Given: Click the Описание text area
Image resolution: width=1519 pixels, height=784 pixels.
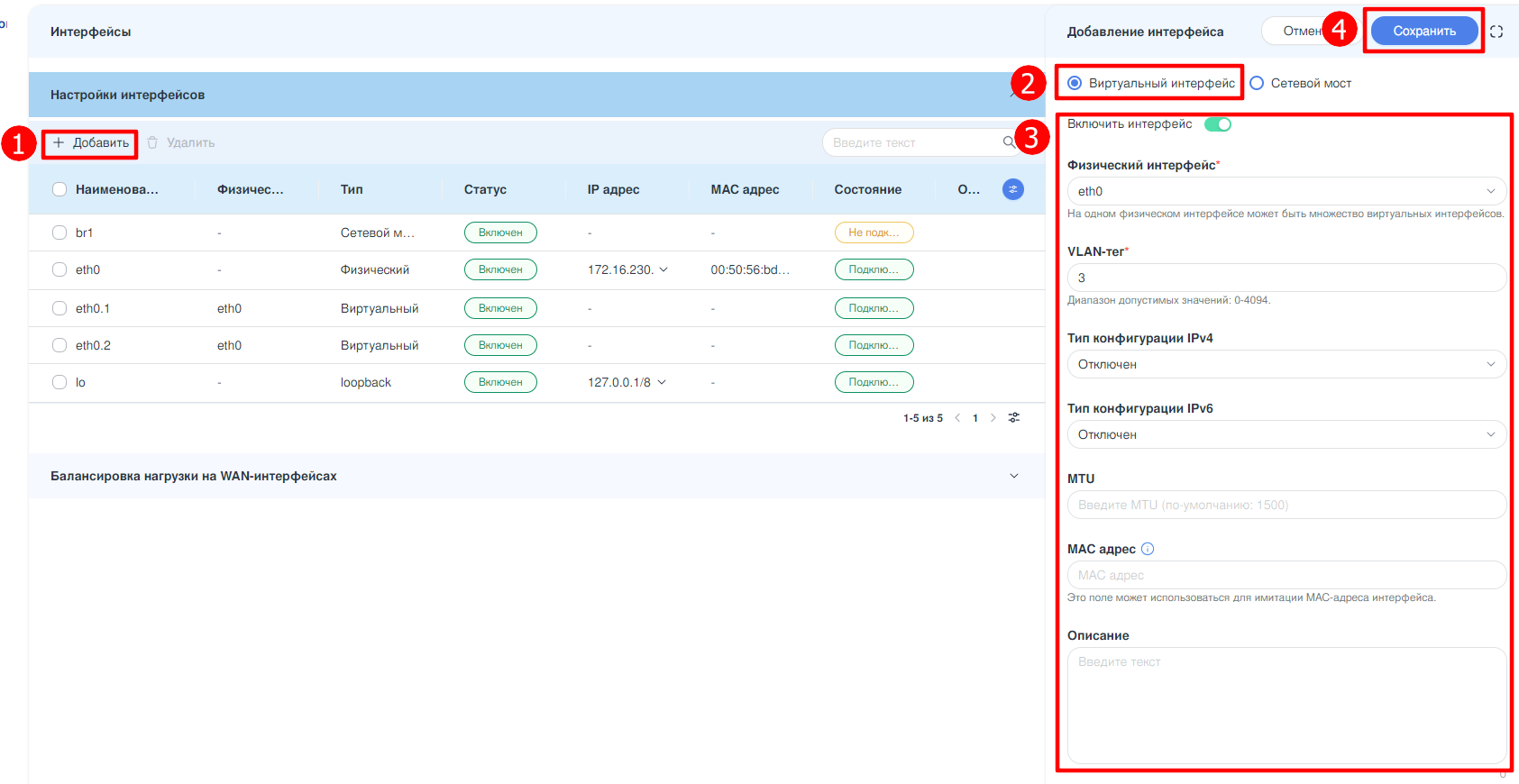Looking at the screenshot, I should coord(1286,706).
